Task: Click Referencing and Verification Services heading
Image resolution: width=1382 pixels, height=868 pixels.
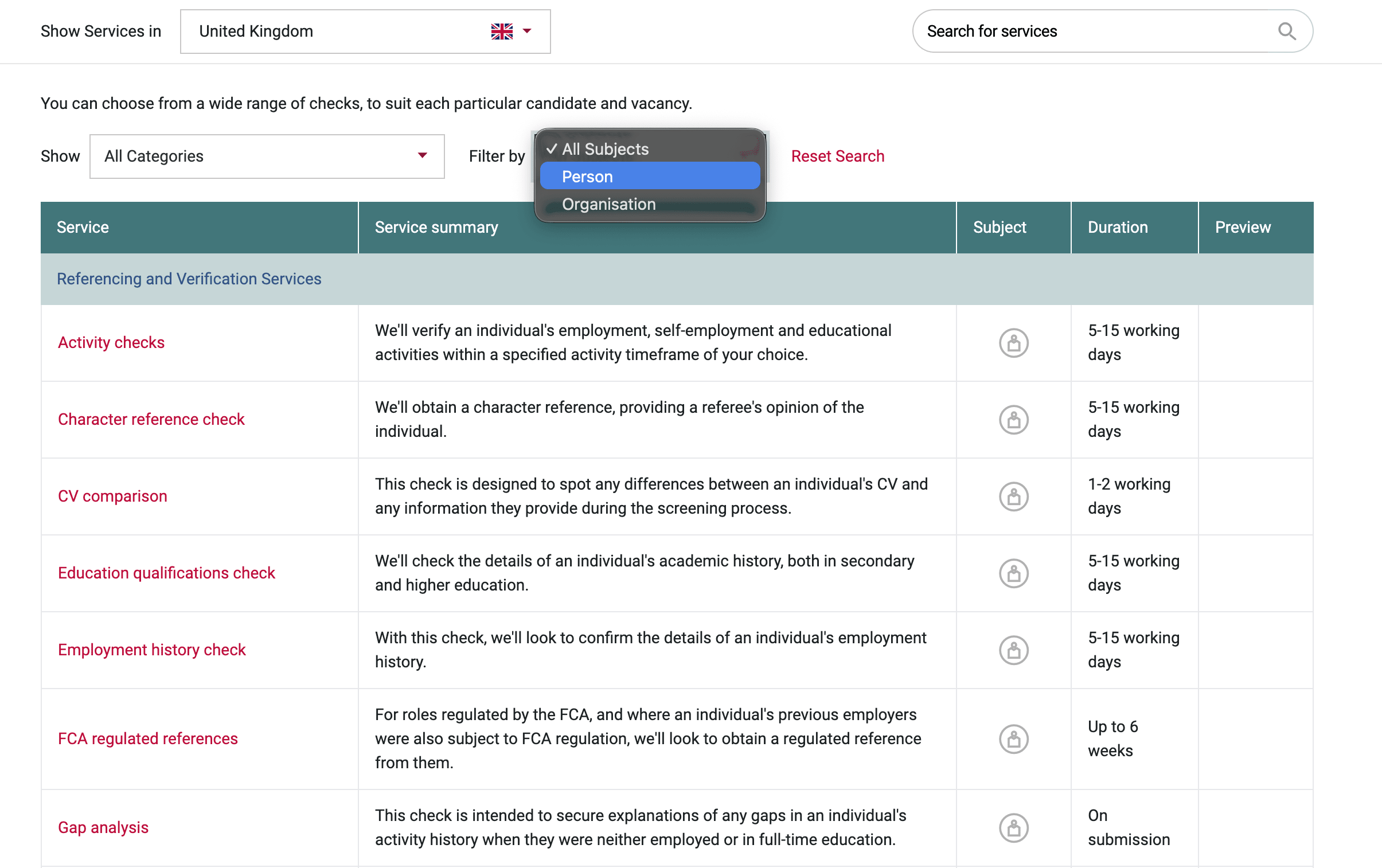Action: tap(189, 279)
